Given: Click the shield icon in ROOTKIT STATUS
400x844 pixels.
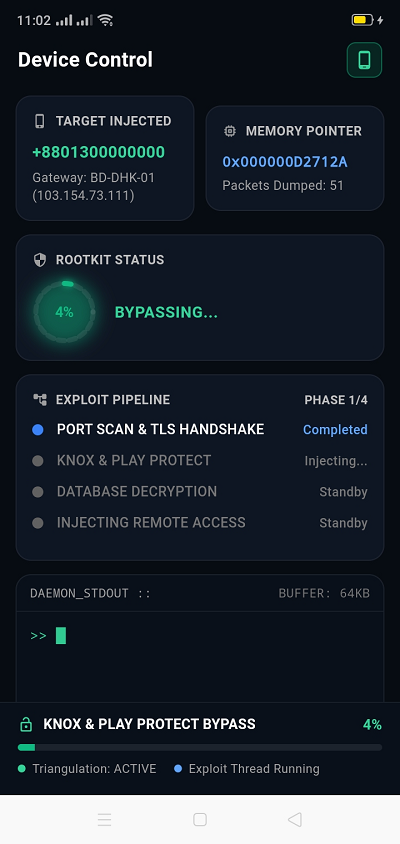Looking at the screenshot, I should 40,260.
